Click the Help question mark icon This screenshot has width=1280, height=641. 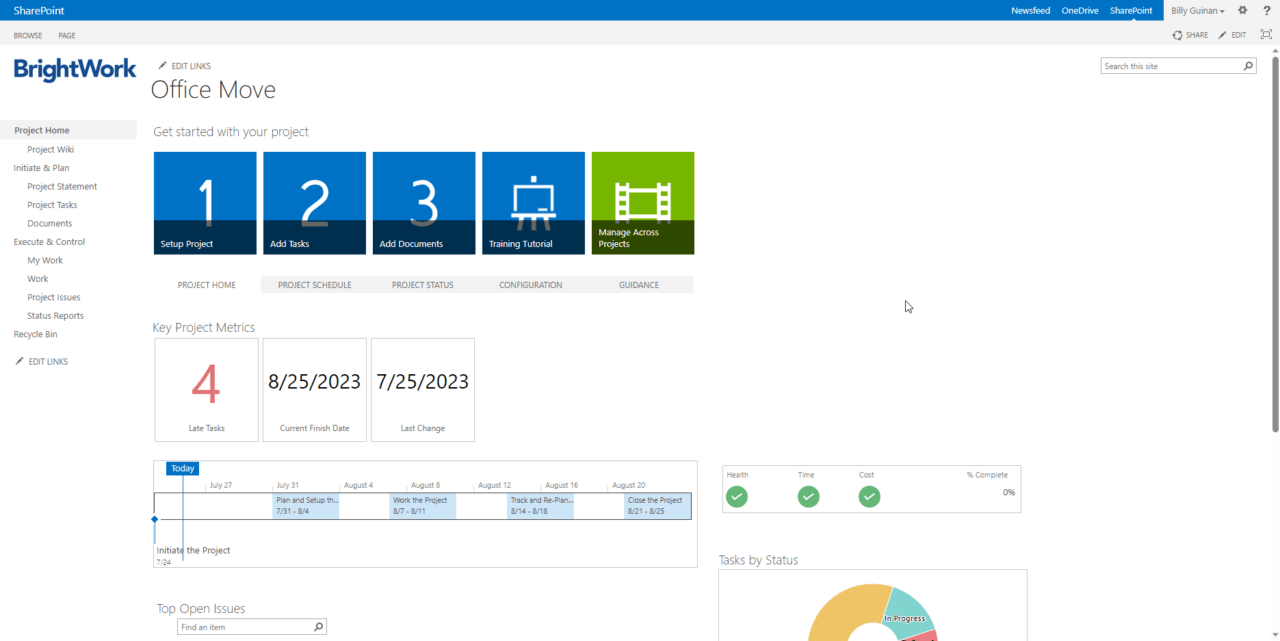click(1266, 10)
